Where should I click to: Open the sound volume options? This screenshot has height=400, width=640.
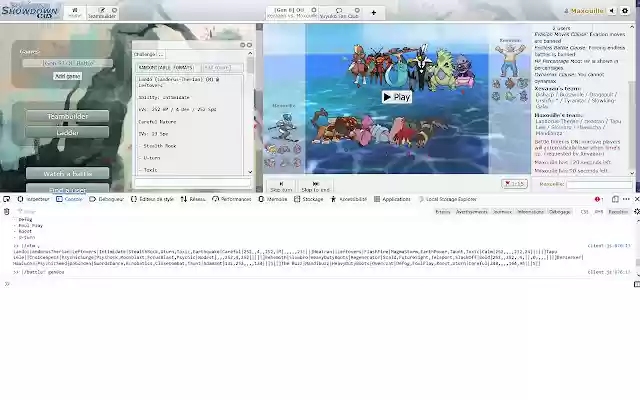[612, 11]
